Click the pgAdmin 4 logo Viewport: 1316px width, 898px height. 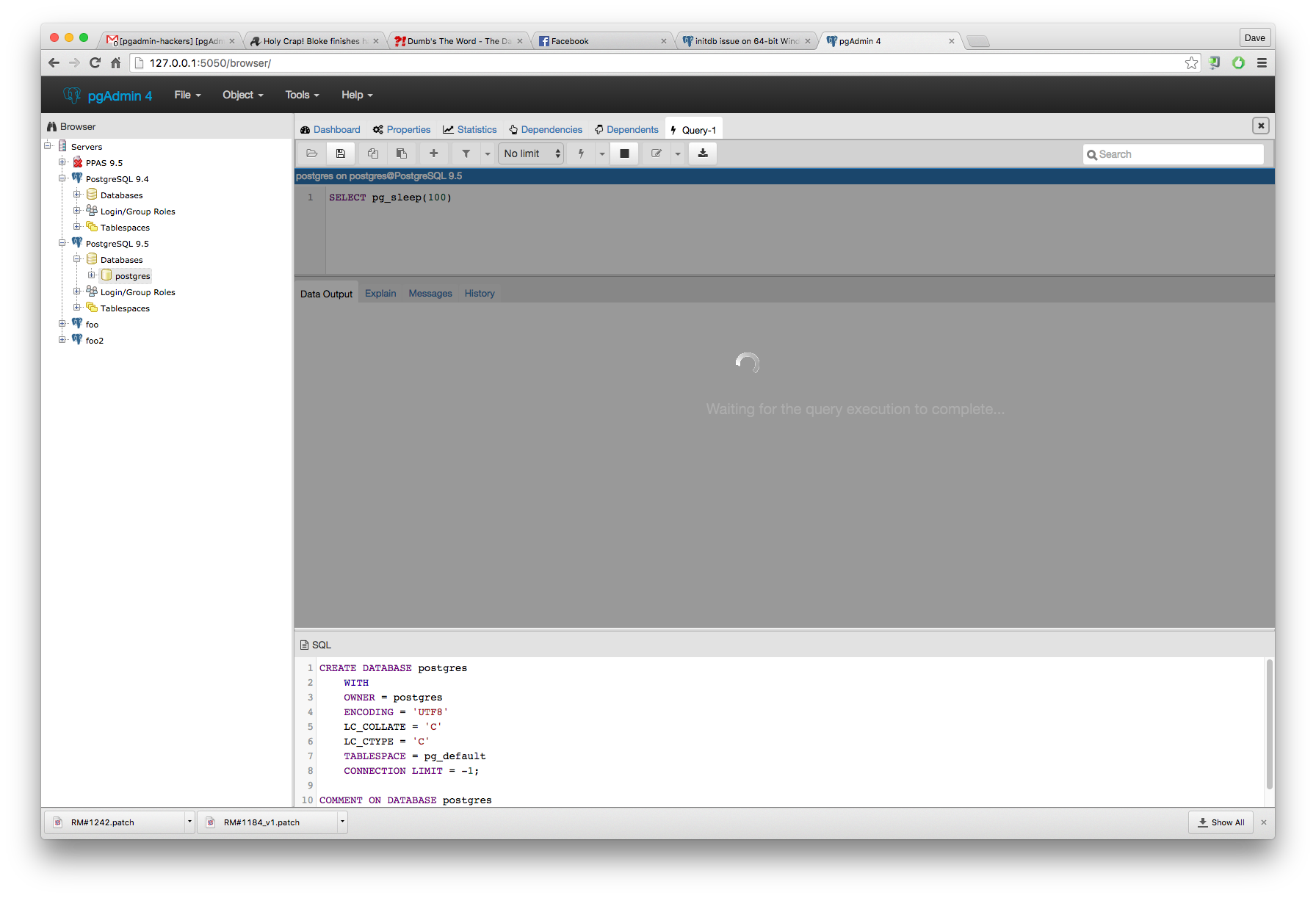[107, 95]
